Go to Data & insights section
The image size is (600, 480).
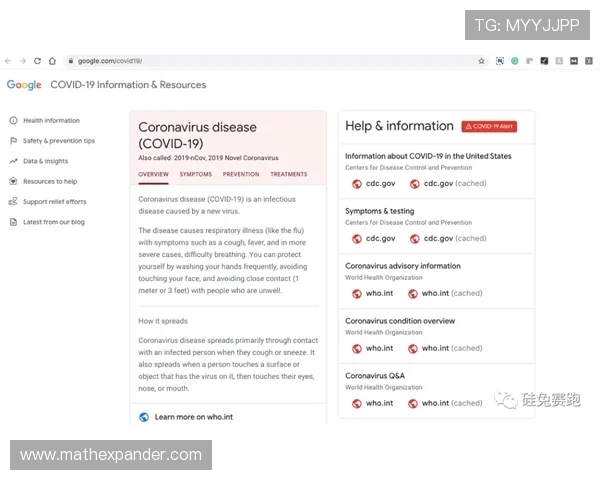[x=45, y=161]
